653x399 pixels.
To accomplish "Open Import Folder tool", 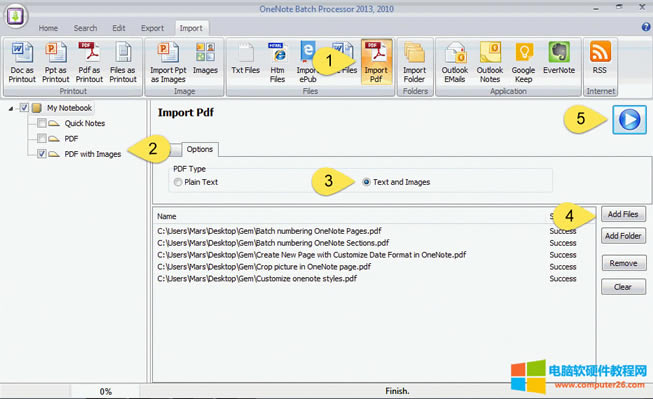I will (x=414, y=62).
